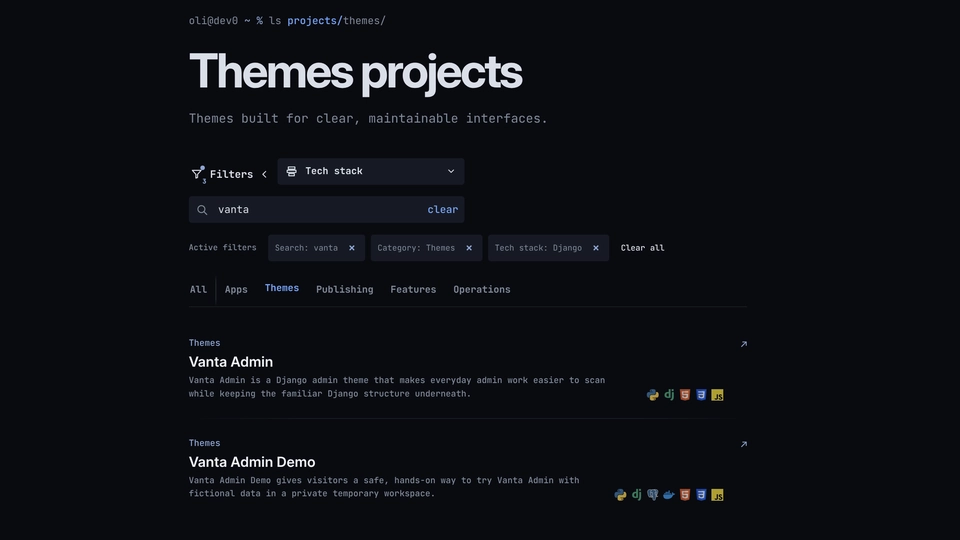Screen dimensions: 960x540
Task: Click the 'Search: vanta' chip text
Action: click(x=306, y=248)
